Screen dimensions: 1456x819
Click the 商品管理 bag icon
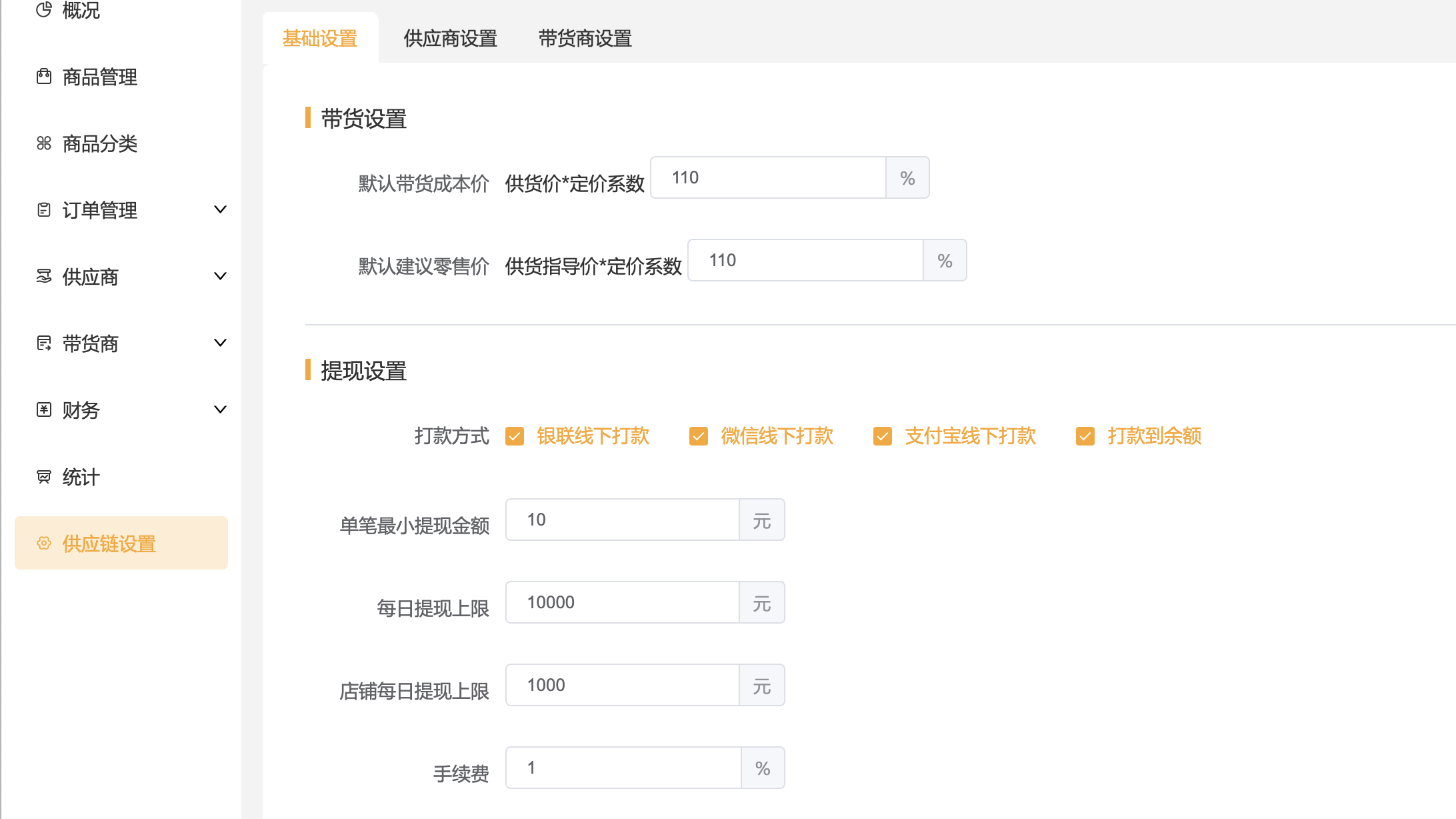[44, 77]
